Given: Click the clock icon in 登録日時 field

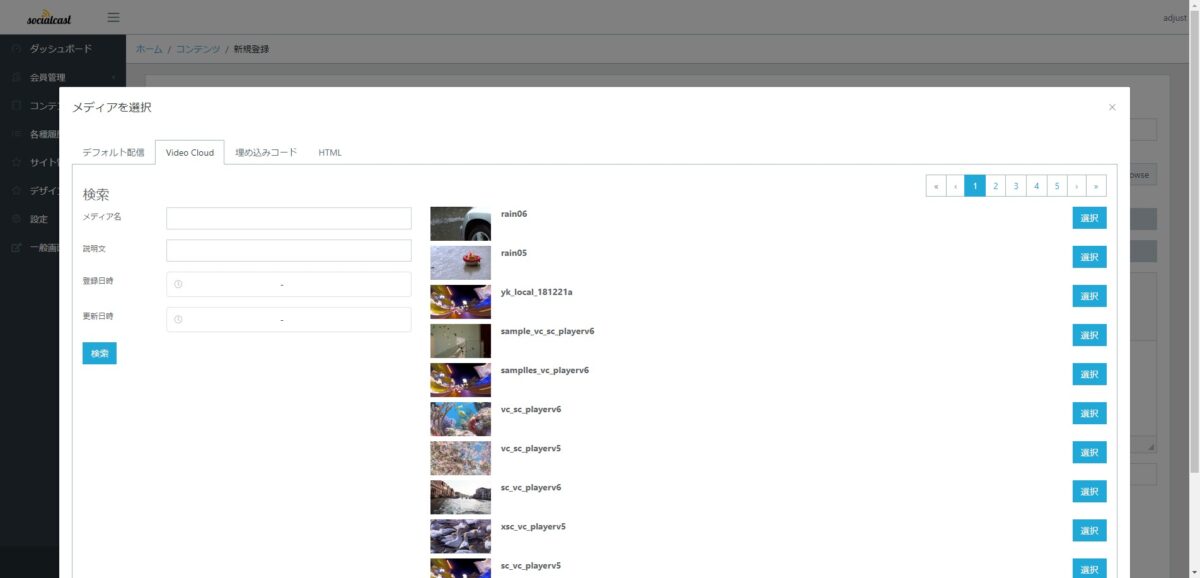Looking at the screenshot, I should [178, 285].
